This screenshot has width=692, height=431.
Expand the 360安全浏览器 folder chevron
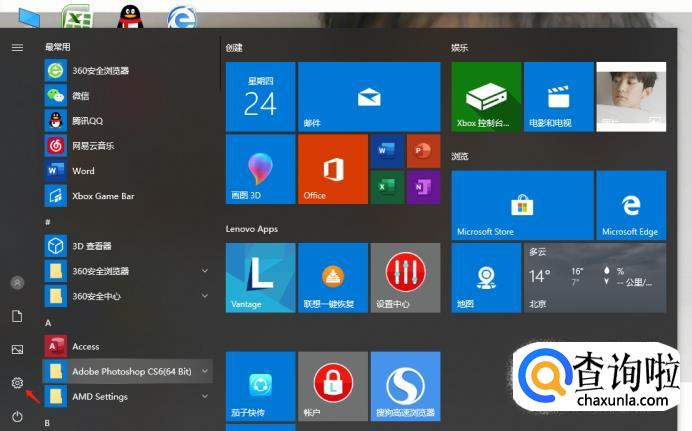coord(205,270)
